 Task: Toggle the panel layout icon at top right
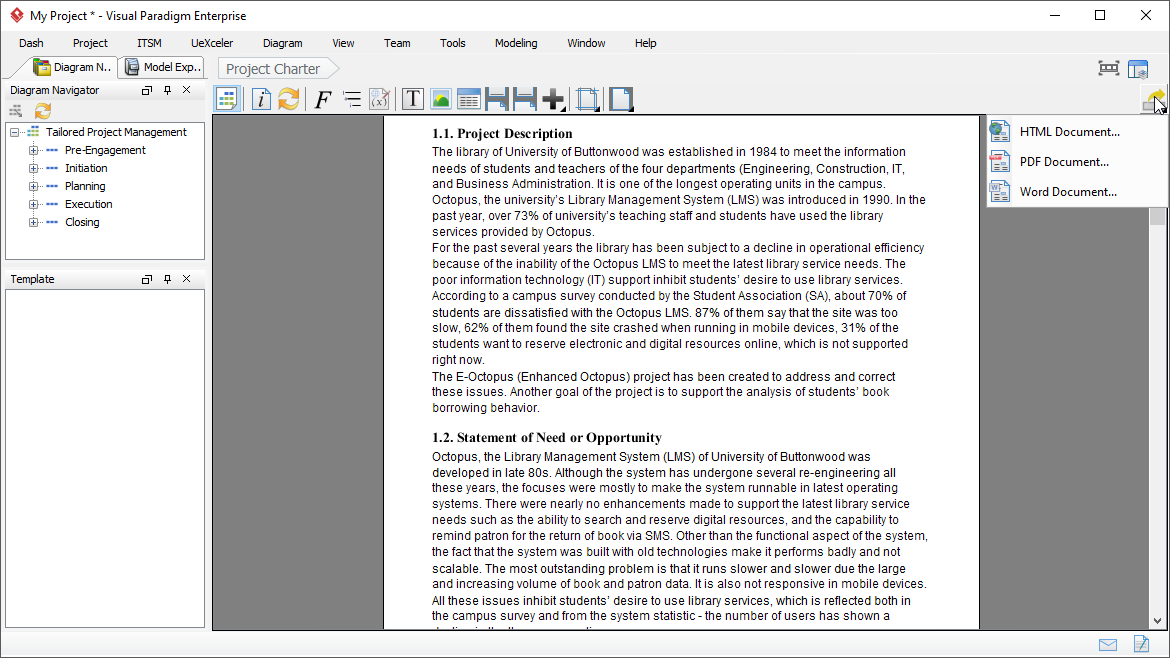pos(1138,69)
